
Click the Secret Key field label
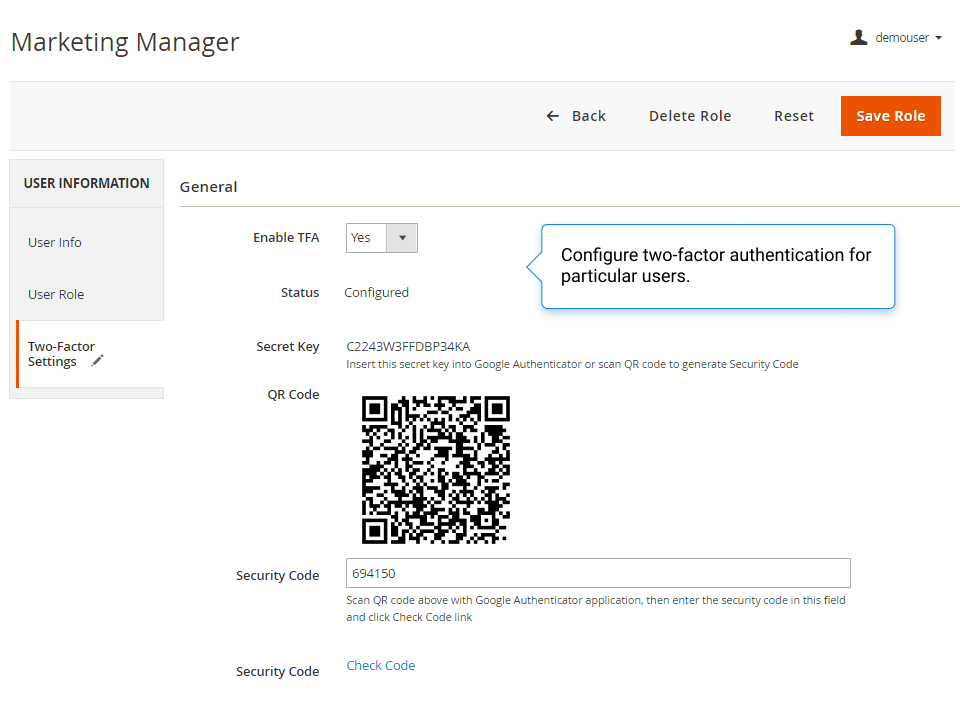(288, 346)
